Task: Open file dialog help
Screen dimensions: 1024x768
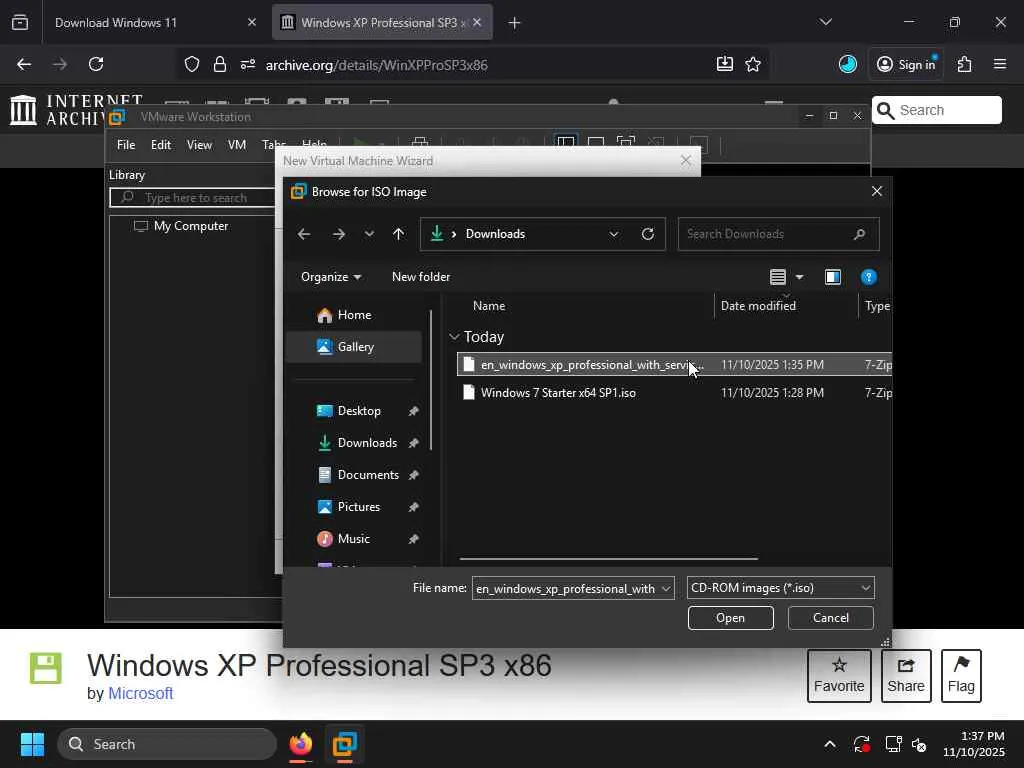Action: (x=869, y=277)
